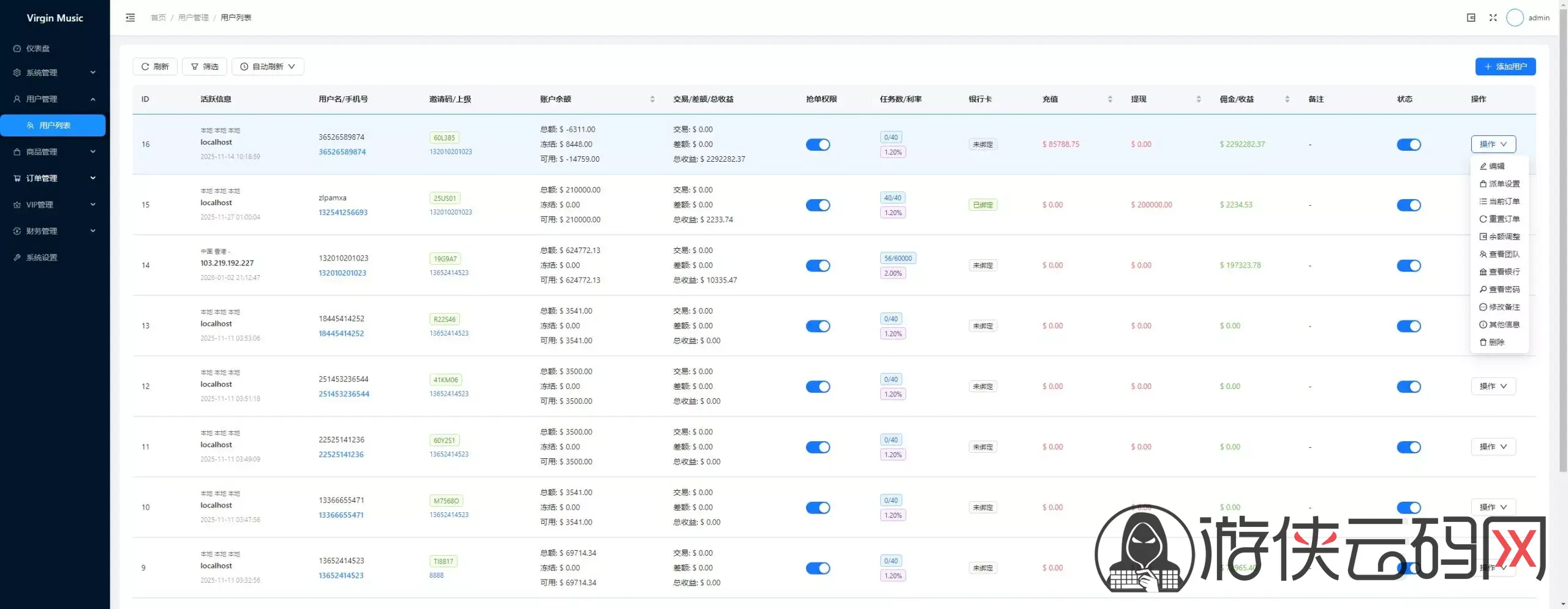Click the 筛选 filter button
The height and width of the screenshot is (609, 1568).
click(x=205, y=67)
